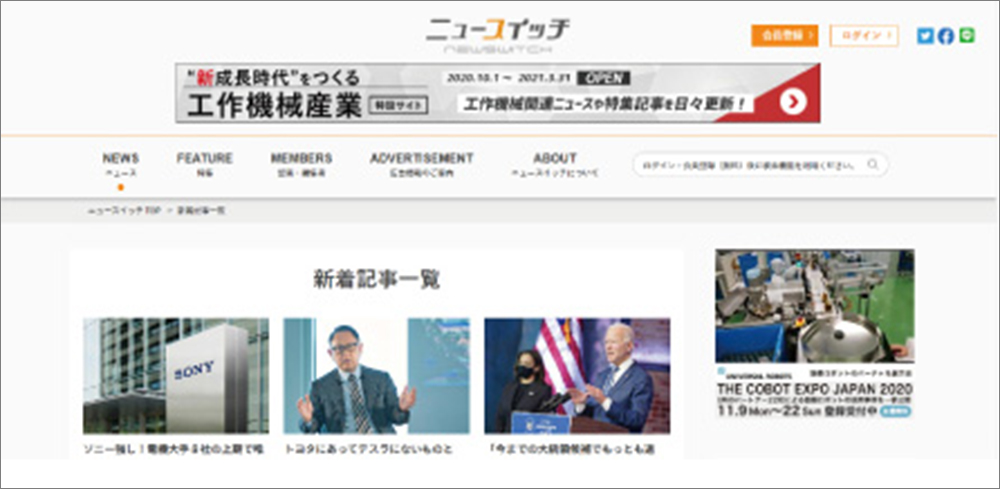
Task: Open the Sony building article thumbnail
Action: pos(176,376)
